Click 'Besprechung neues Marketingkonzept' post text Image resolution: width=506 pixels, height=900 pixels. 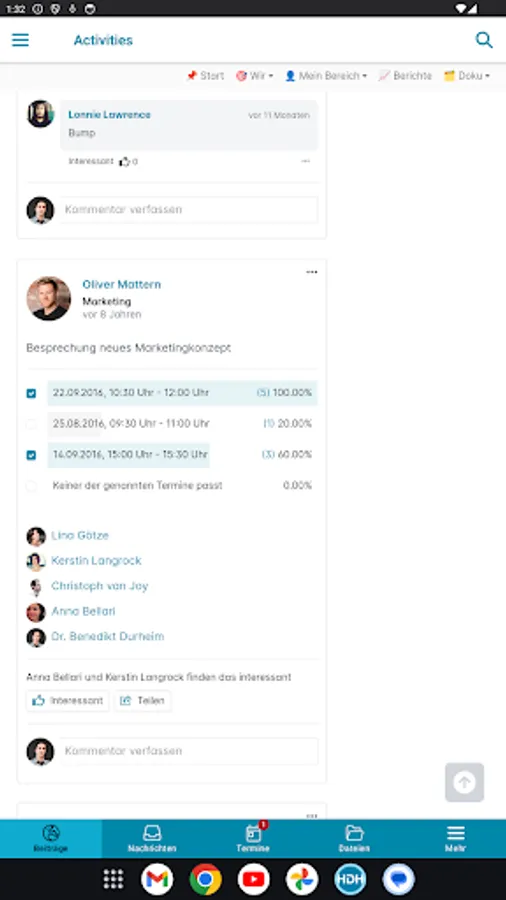[129, 348]
